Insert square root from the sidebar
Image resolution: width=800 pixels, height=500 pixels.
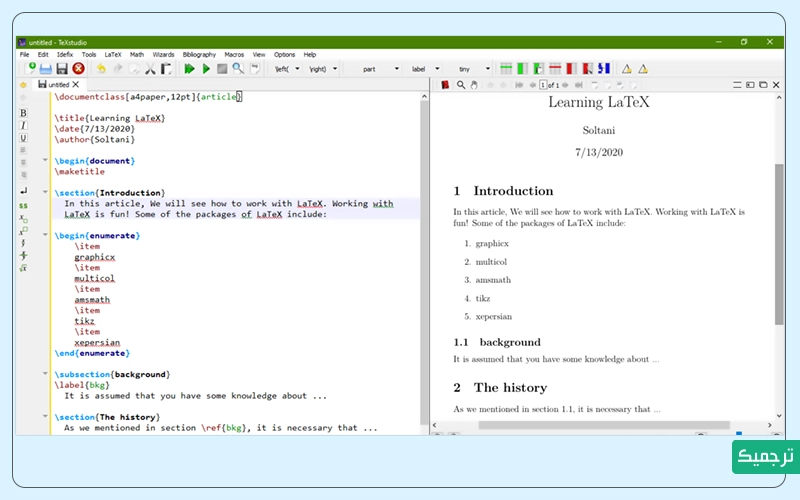click(23, 268)
